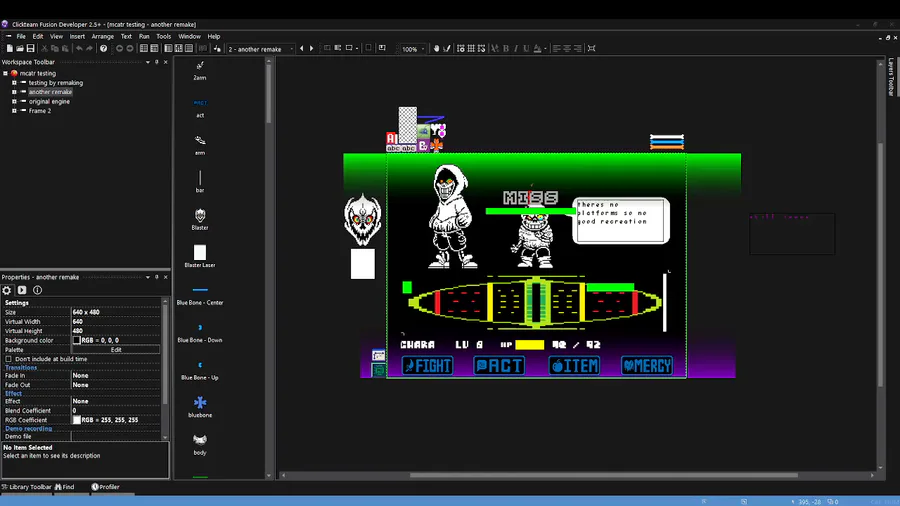
Task: Select the Blue Bone - Down object
Action: tap(200, 332)
